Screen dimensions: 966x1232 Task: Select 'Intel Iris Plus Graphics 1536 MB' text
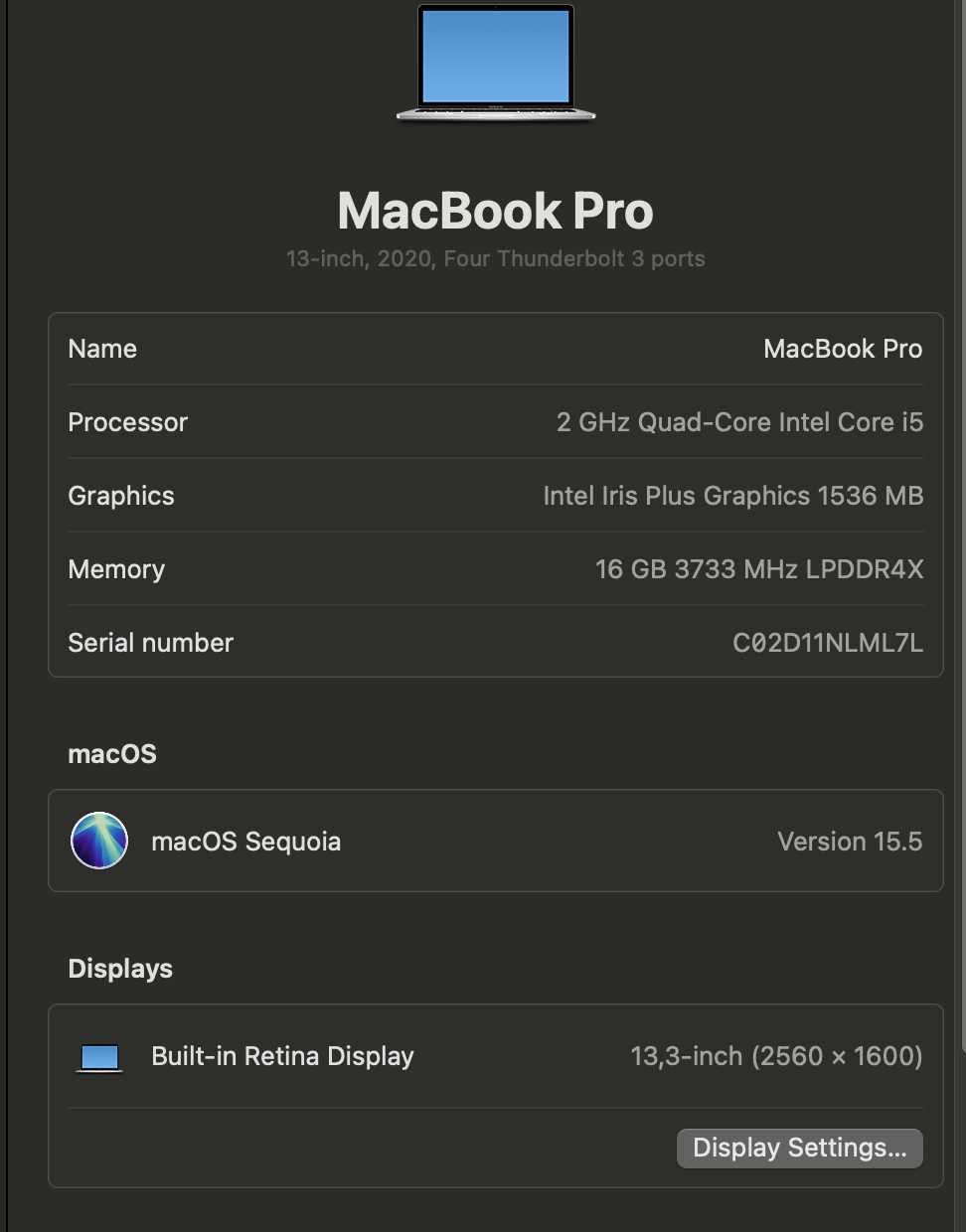tap(733, 496)
